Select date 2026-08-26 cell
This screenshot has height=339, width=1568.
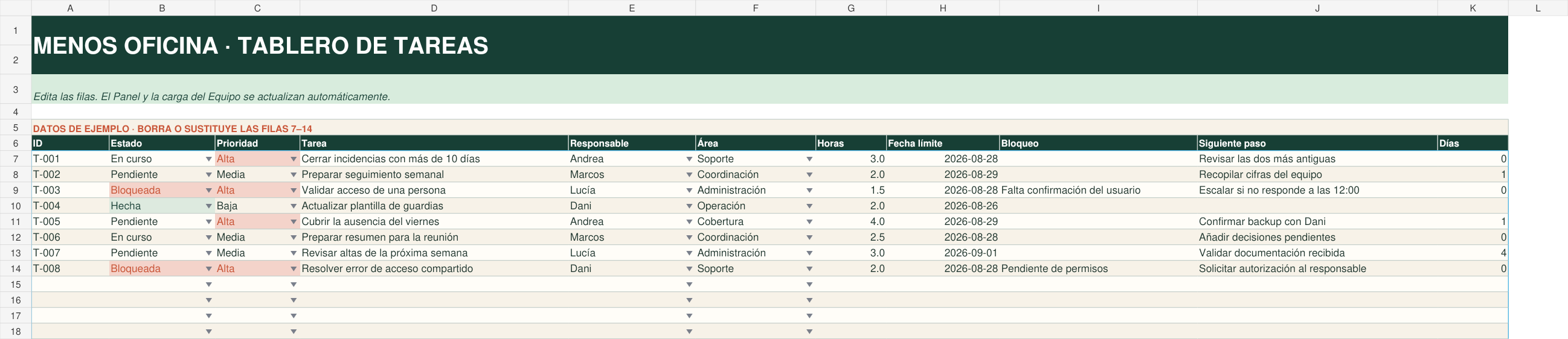point(943,206)
